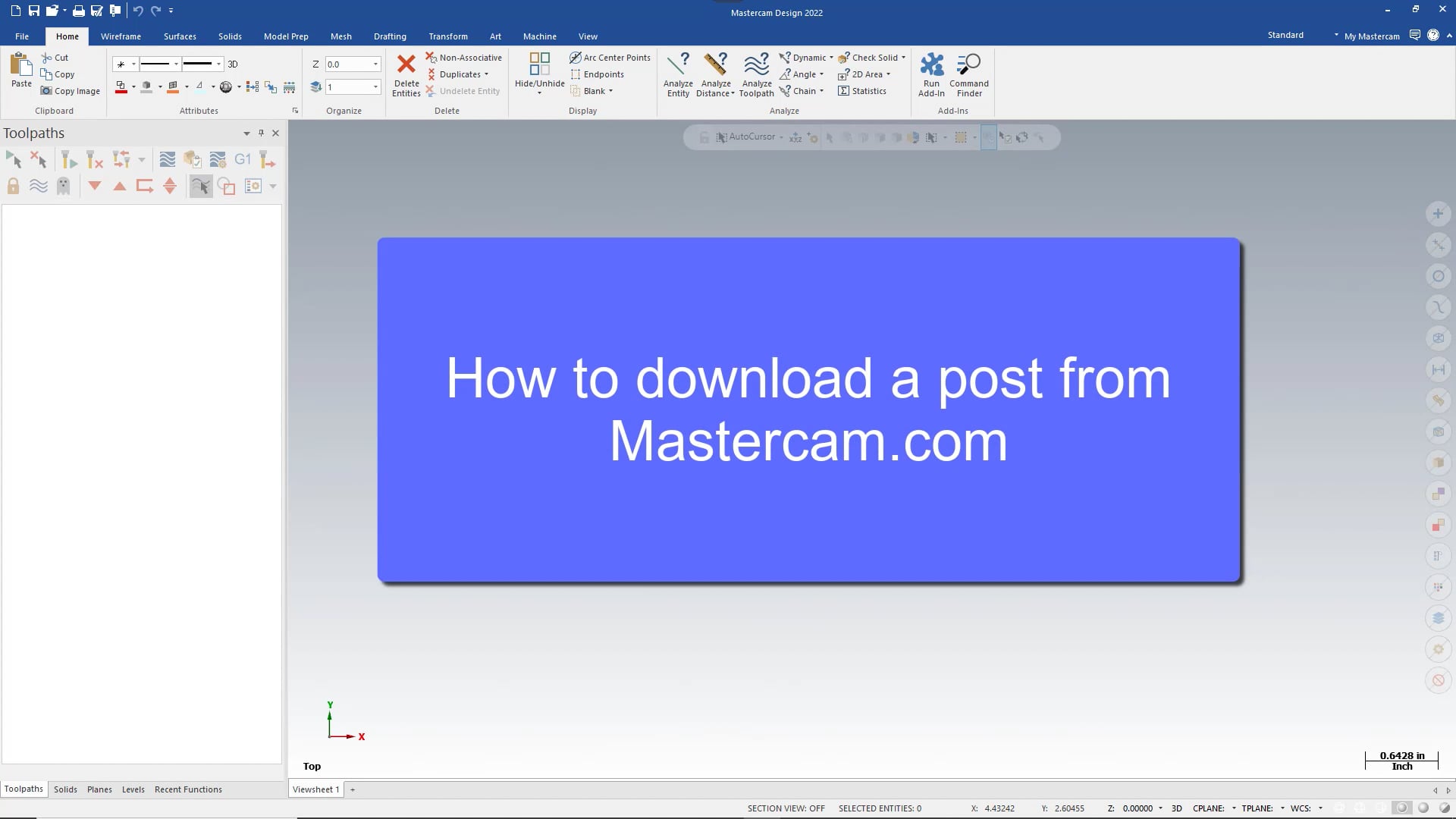The width and height of the screenshot is (1456, 819).
Task: Click the Undo arrow in quick access
Action: [138, 11]
